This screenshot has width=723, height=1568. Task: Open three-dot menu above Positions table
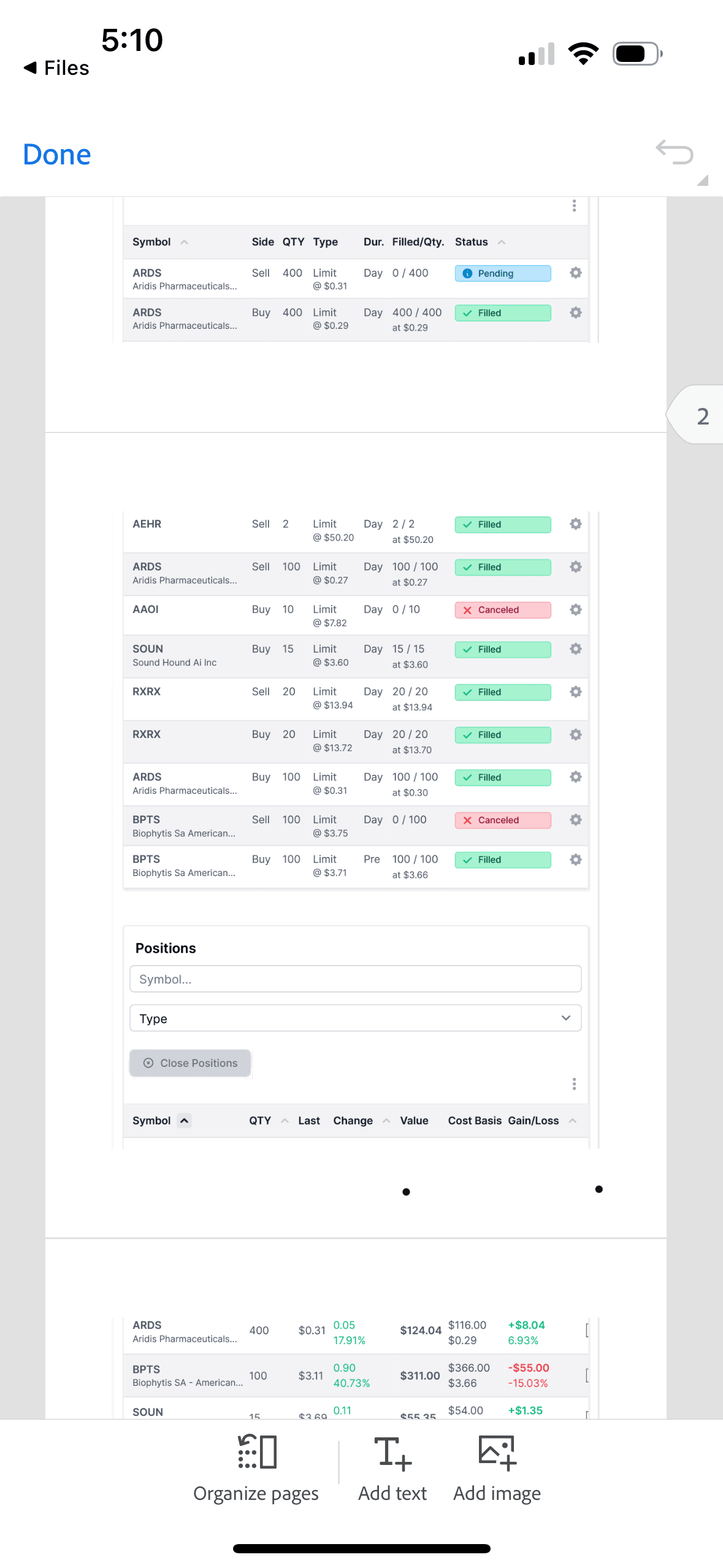[x=574, y=1084]
